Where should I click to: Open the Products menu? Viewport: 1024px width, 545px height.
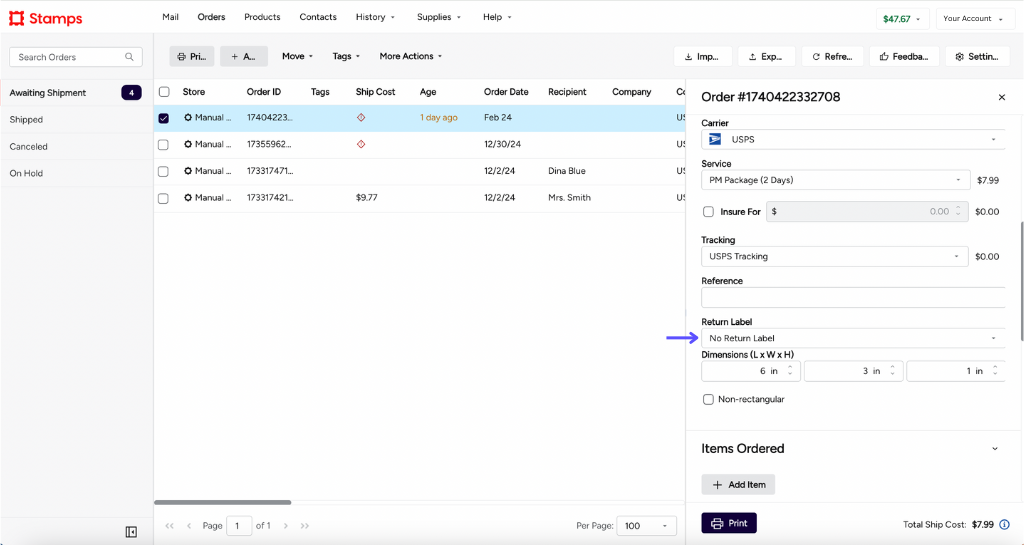tap(262, 17)
